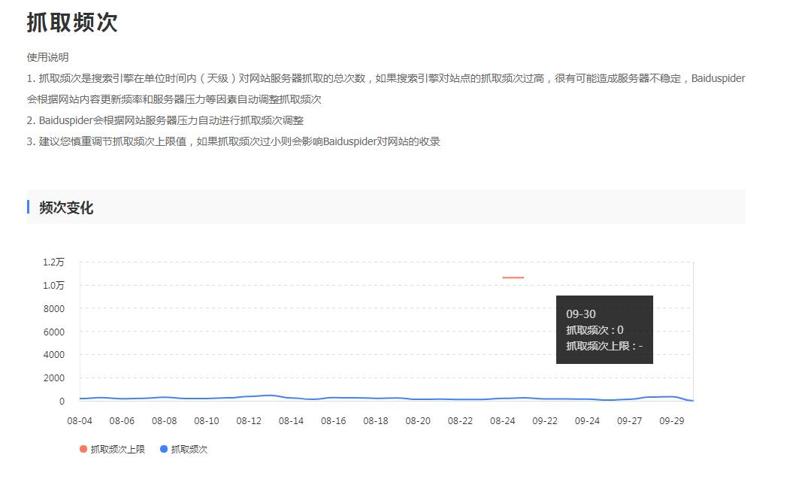Click the 09-29 x-axis date label
This screenshot has height=479, width=799.
point(672,421)
